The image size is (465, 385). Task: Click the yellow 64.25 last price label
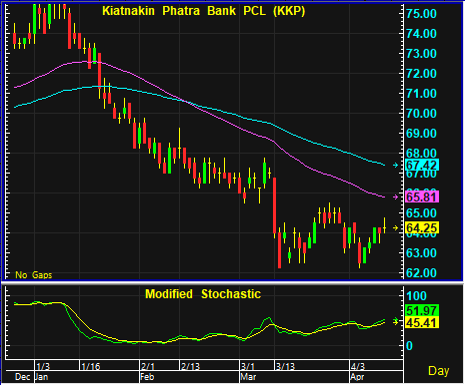[x=422, y=228]
